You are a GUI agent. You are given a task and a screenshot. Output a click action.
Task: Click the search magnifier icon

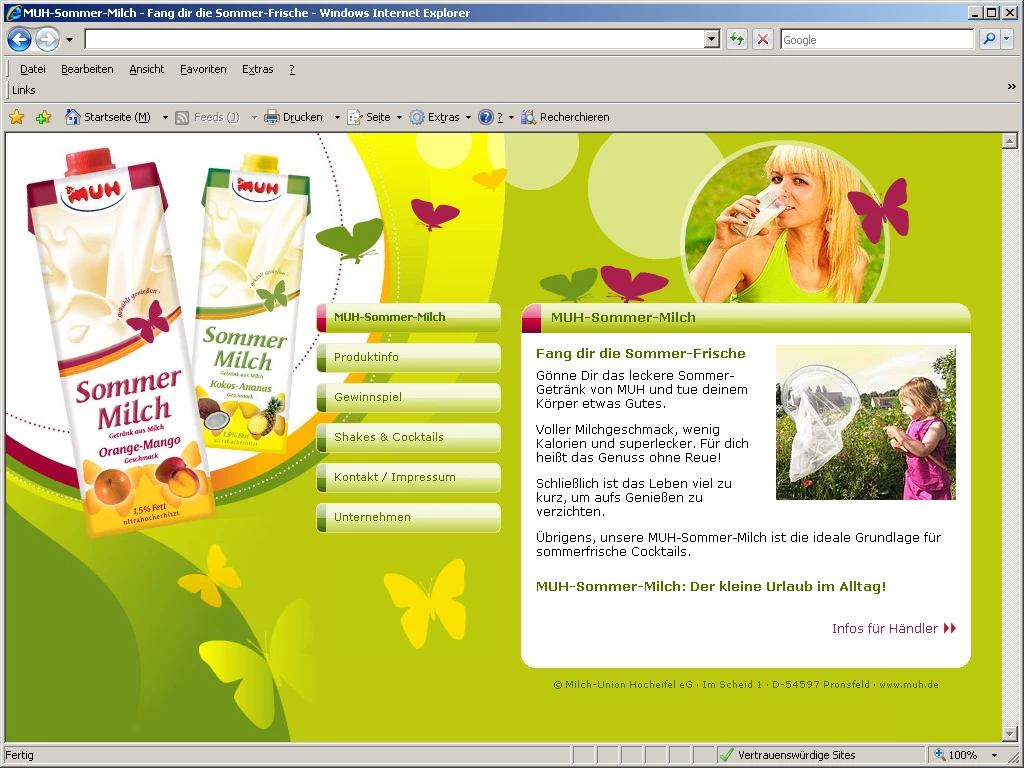989,39
